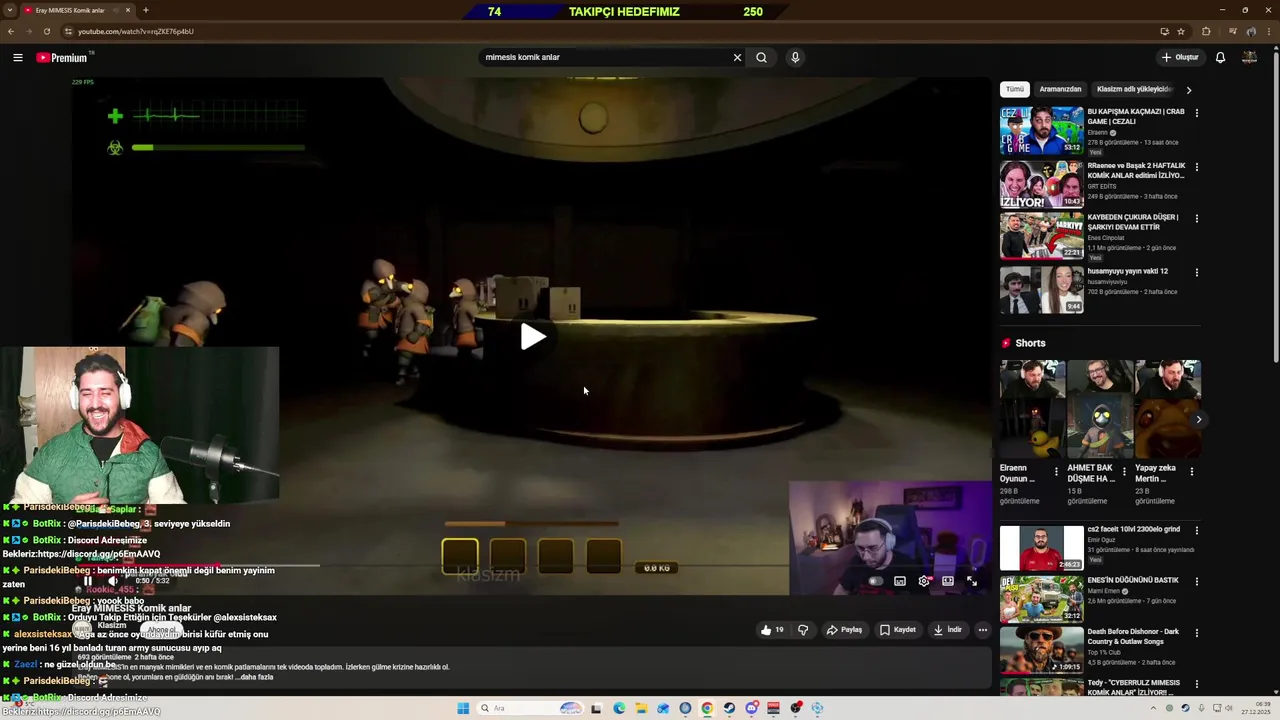Dislike the video with the thumbs-down
The width and height of the screenshot is (1280, 720).
(x=803, y=630)
